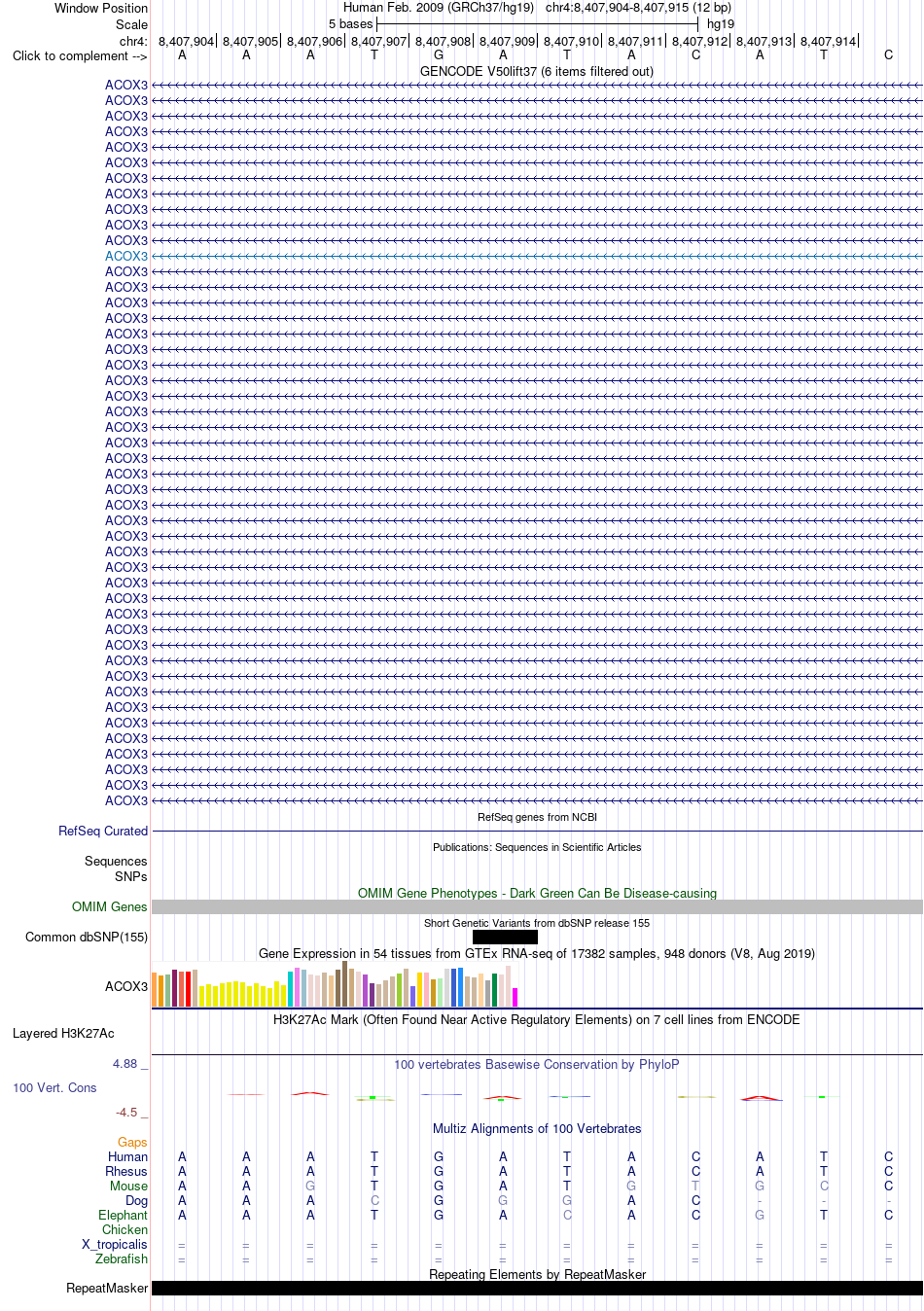The image size is (924, 1311).
Task: Click the Scale label
Action: (131, 24)
